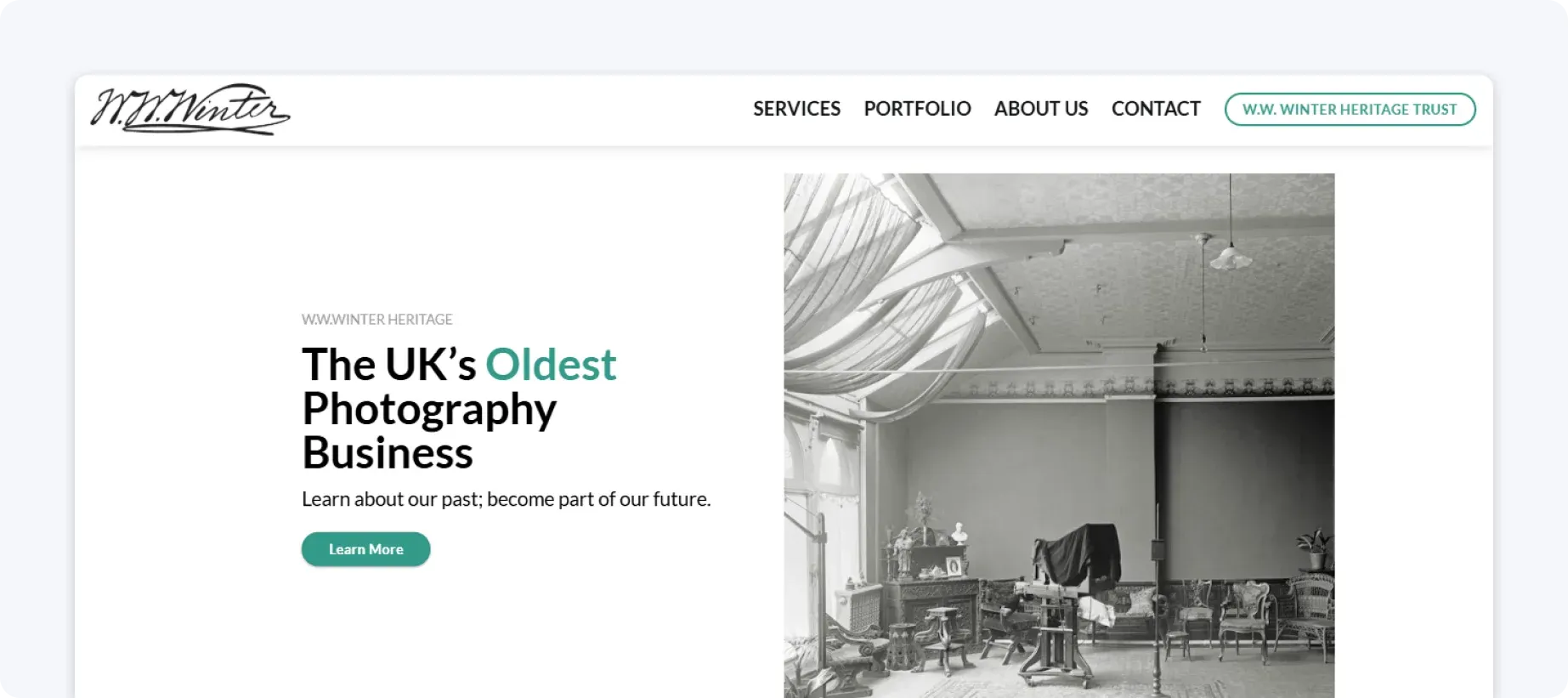Viewport: 1568px width, 698px height.
Task: Click the word Business in the headline
Action: pos(388,453)
